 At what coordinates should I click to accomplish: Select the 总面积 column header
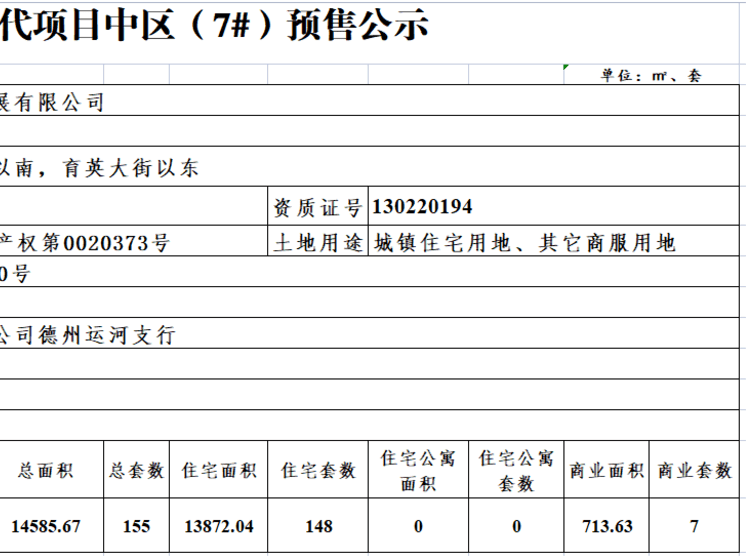tap(45, 470)
